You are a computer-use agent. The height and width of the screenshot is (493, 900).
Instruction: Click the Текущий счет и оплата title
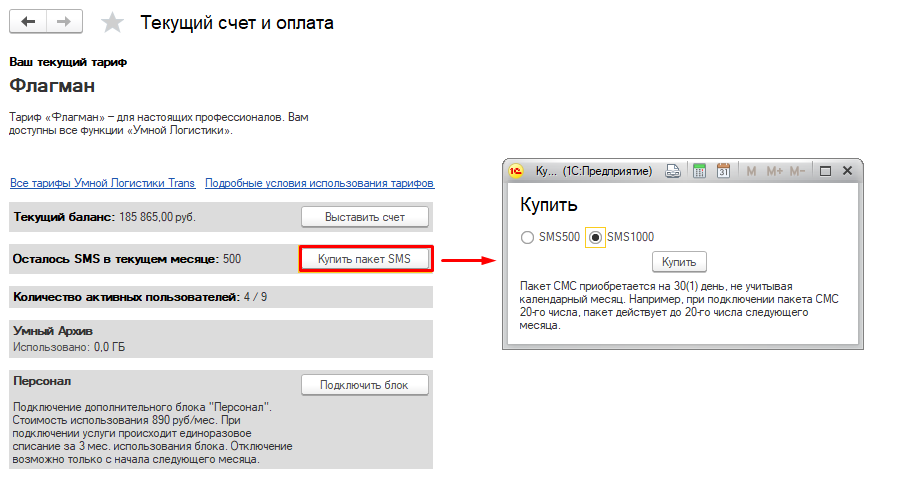(x=237, y=23)
